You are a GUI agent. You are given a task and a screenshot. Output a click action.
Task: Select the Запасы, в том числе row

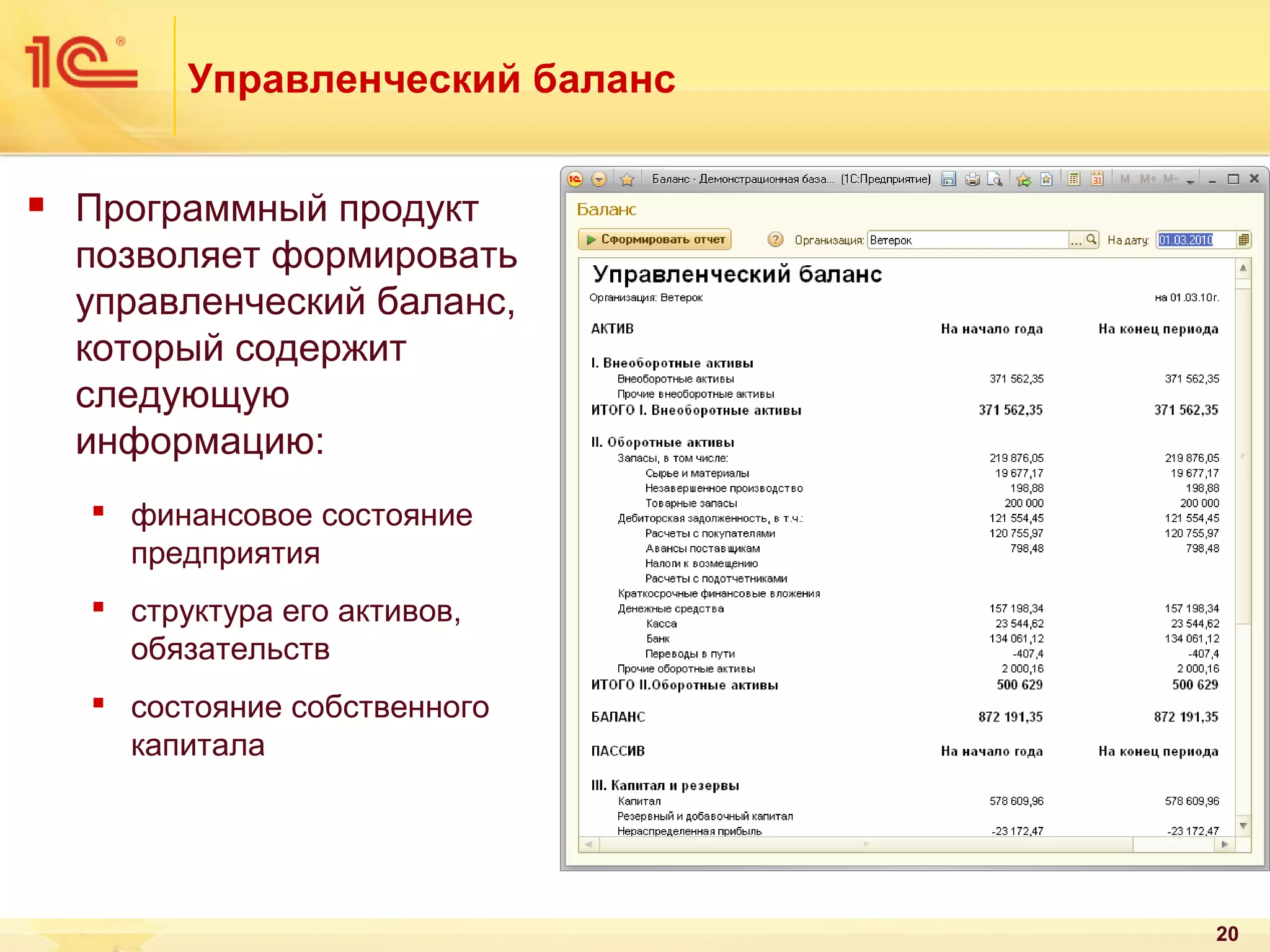coord(905,458)
